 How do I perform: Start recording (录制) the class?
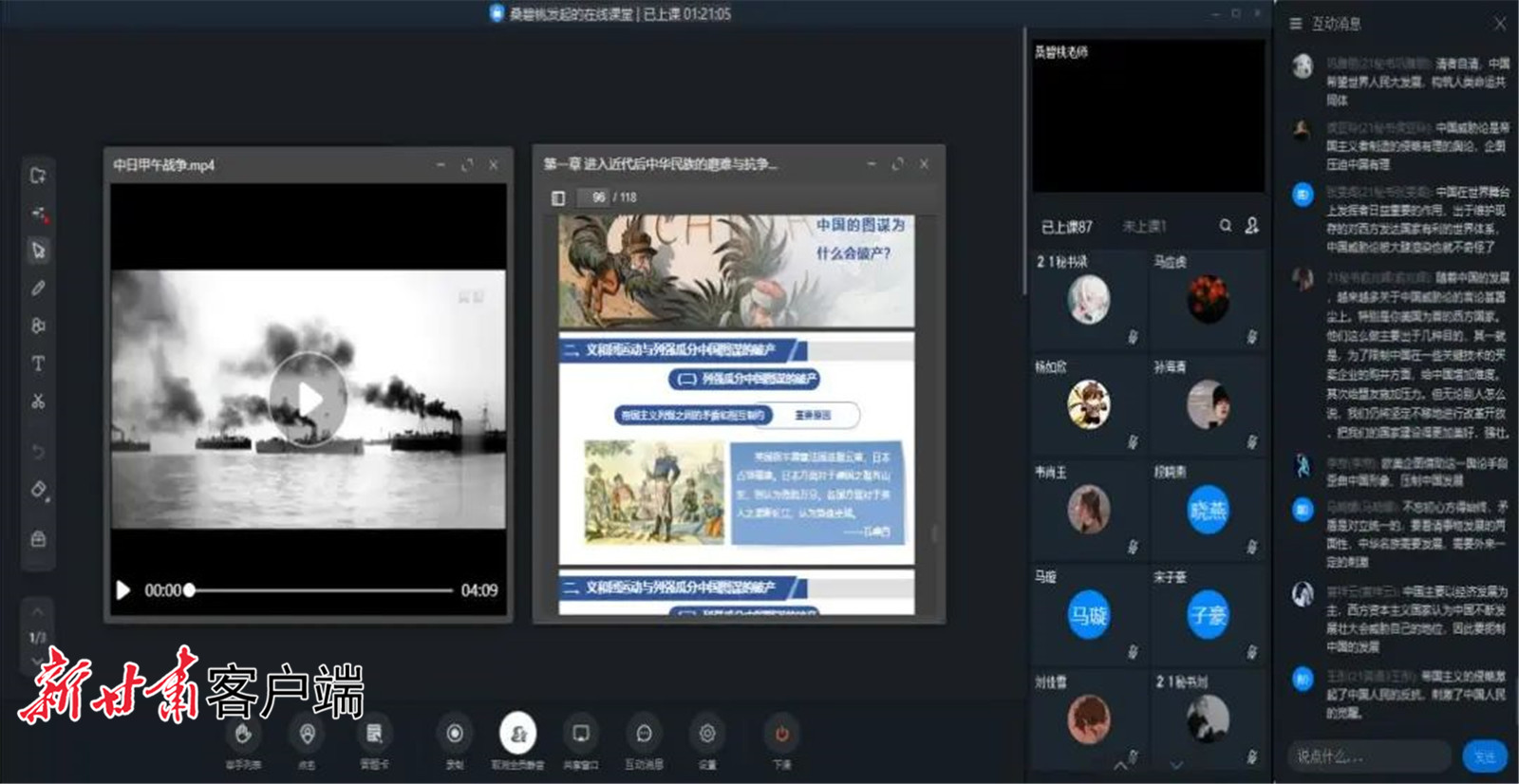[455, 741]
